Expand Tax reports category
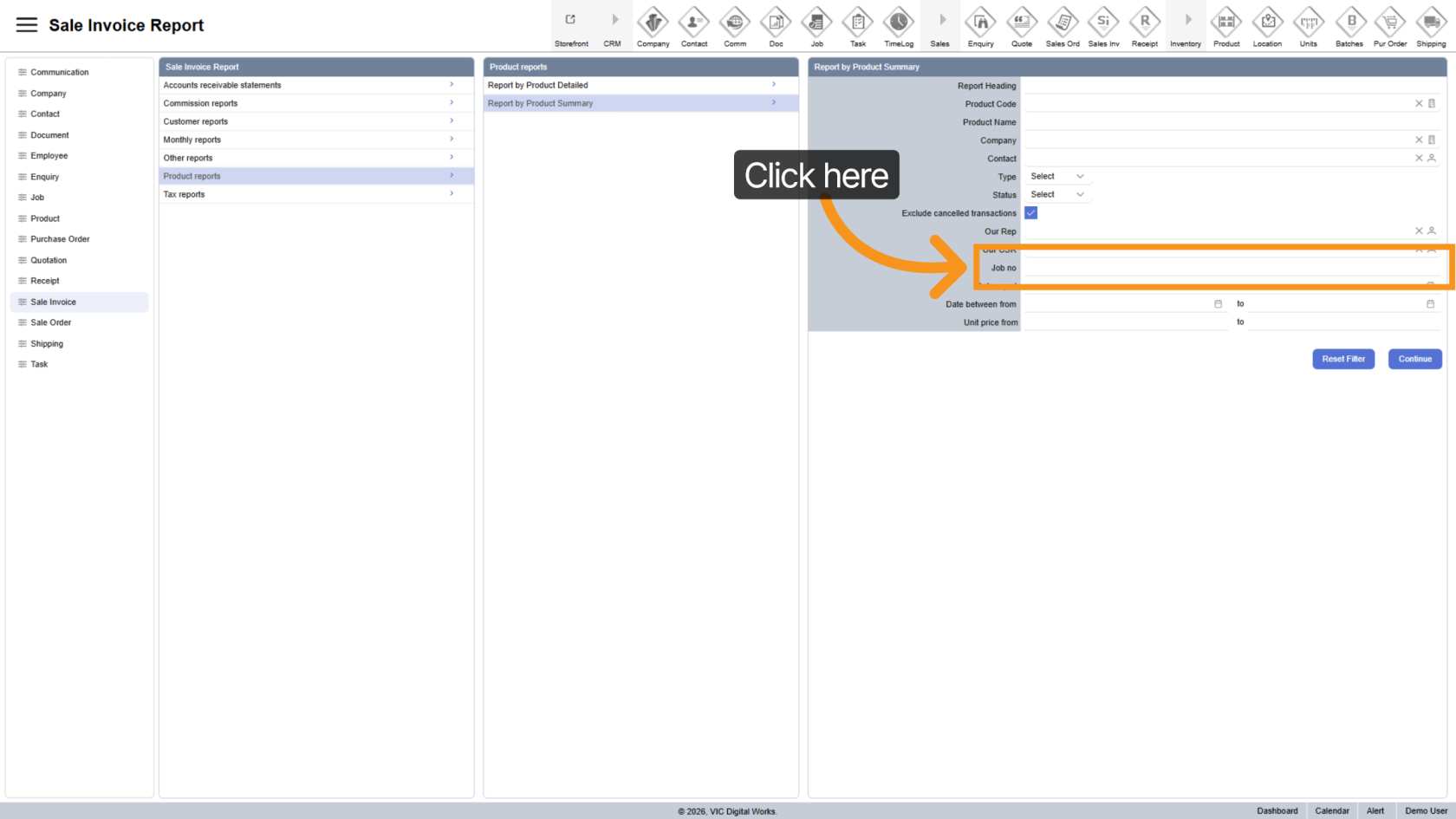The image size is (1456, 819). pos(315,194)
